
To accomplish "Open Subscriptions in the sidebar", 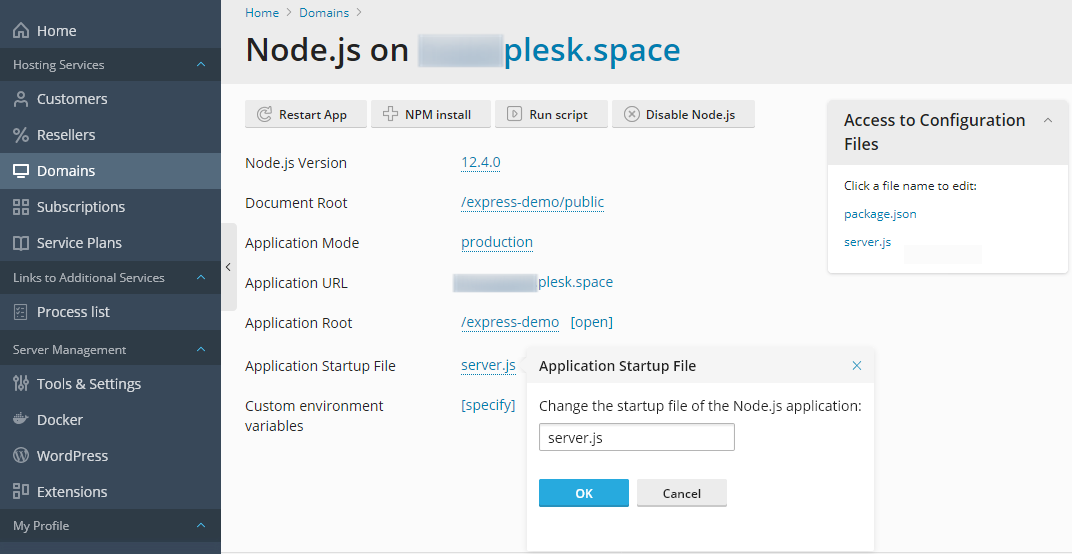I will [x=110, y=207].
